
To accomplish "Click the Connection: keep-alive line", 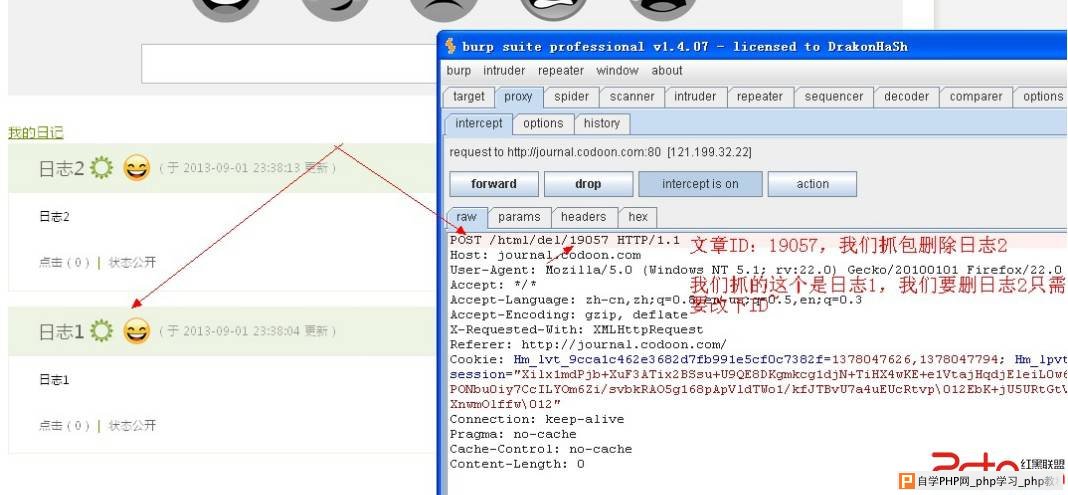I will pyautogui.click(x=537, y=419).
